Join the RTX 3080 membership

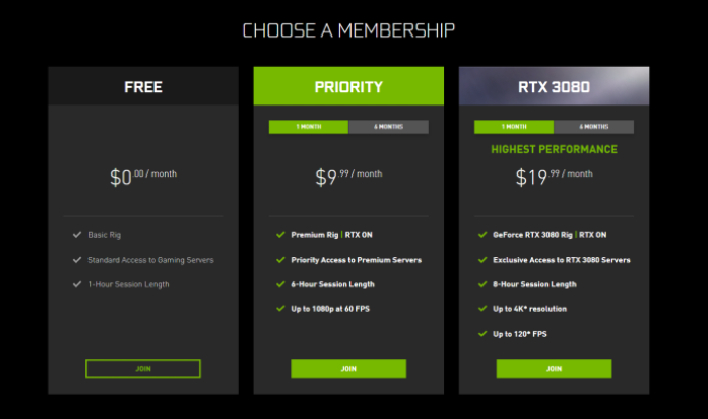(553, 369)
